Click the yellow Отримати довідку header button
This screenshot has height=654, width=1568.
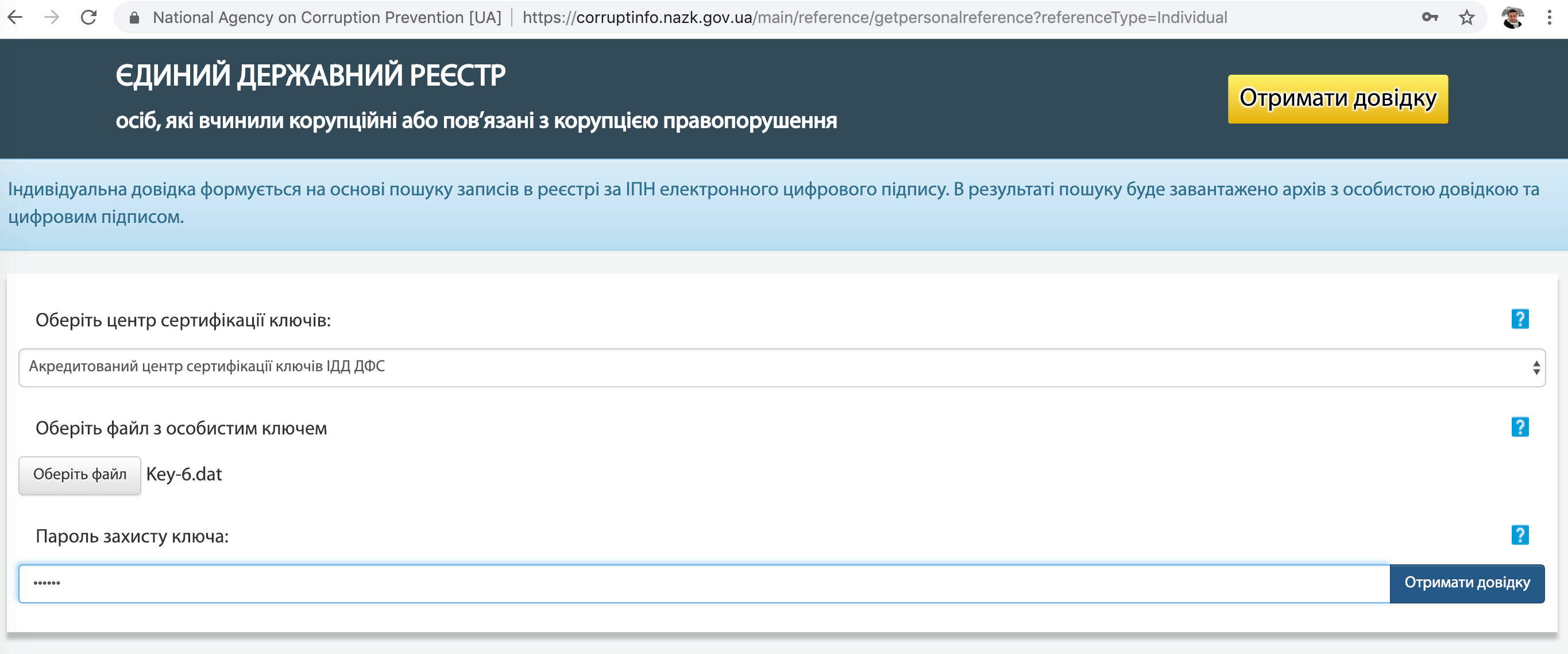1337,99
